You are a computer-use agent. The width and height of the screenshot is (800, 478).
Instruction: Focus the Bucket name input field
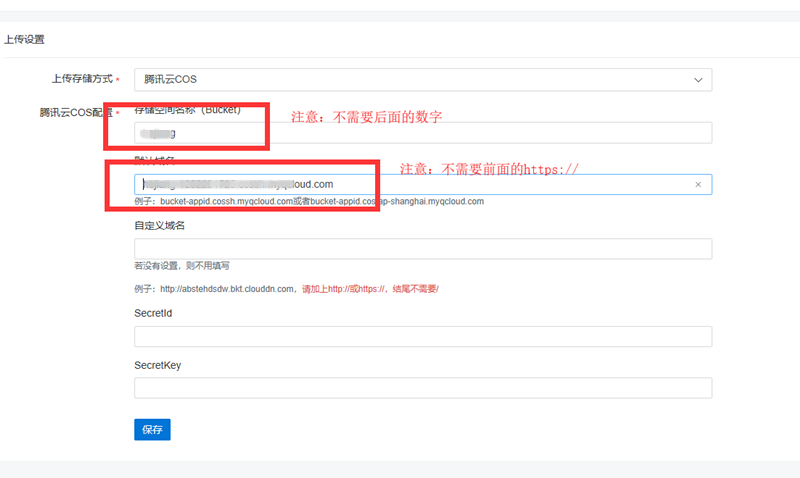(423, 133)
